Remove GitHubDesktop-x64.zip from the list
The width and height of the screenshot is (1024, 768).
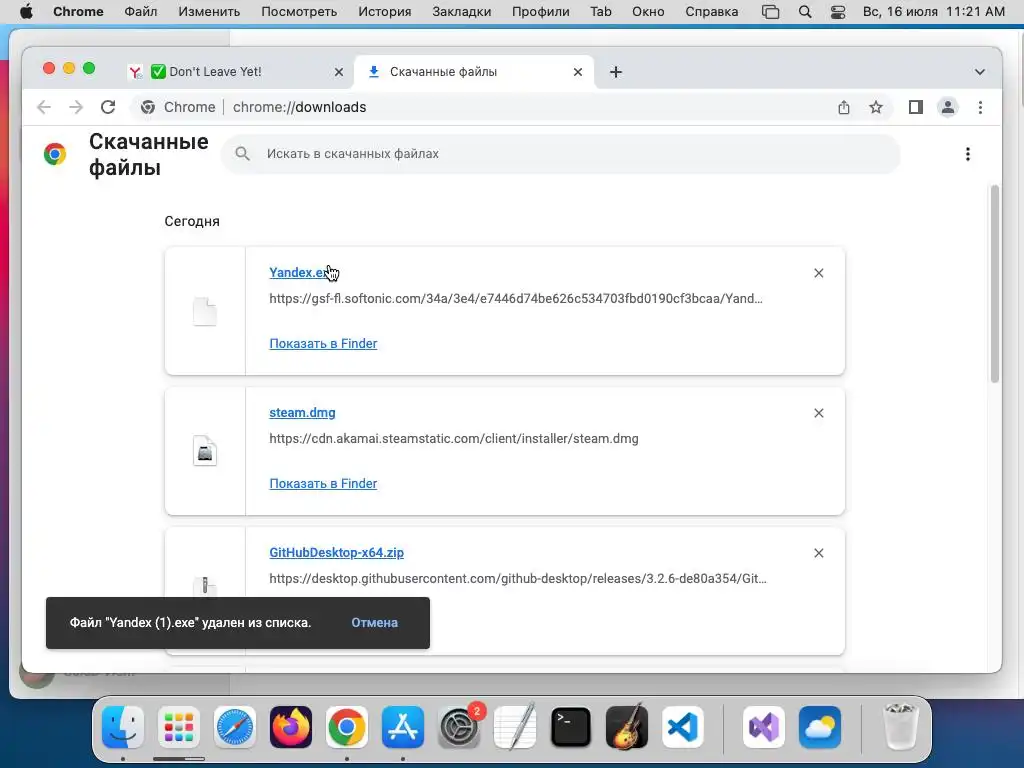[x=819, y=553]
